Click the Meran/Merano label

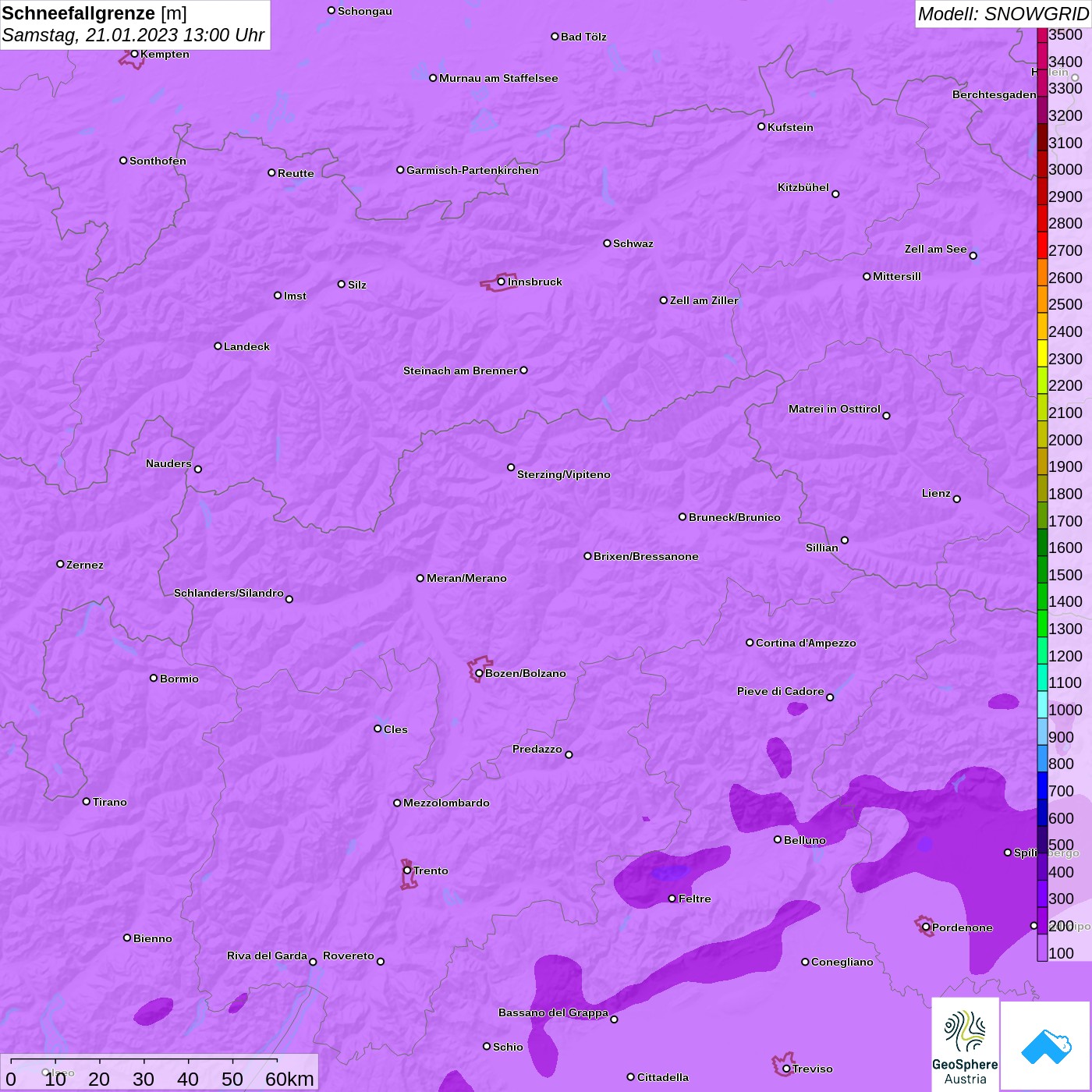tap(466, 578)
